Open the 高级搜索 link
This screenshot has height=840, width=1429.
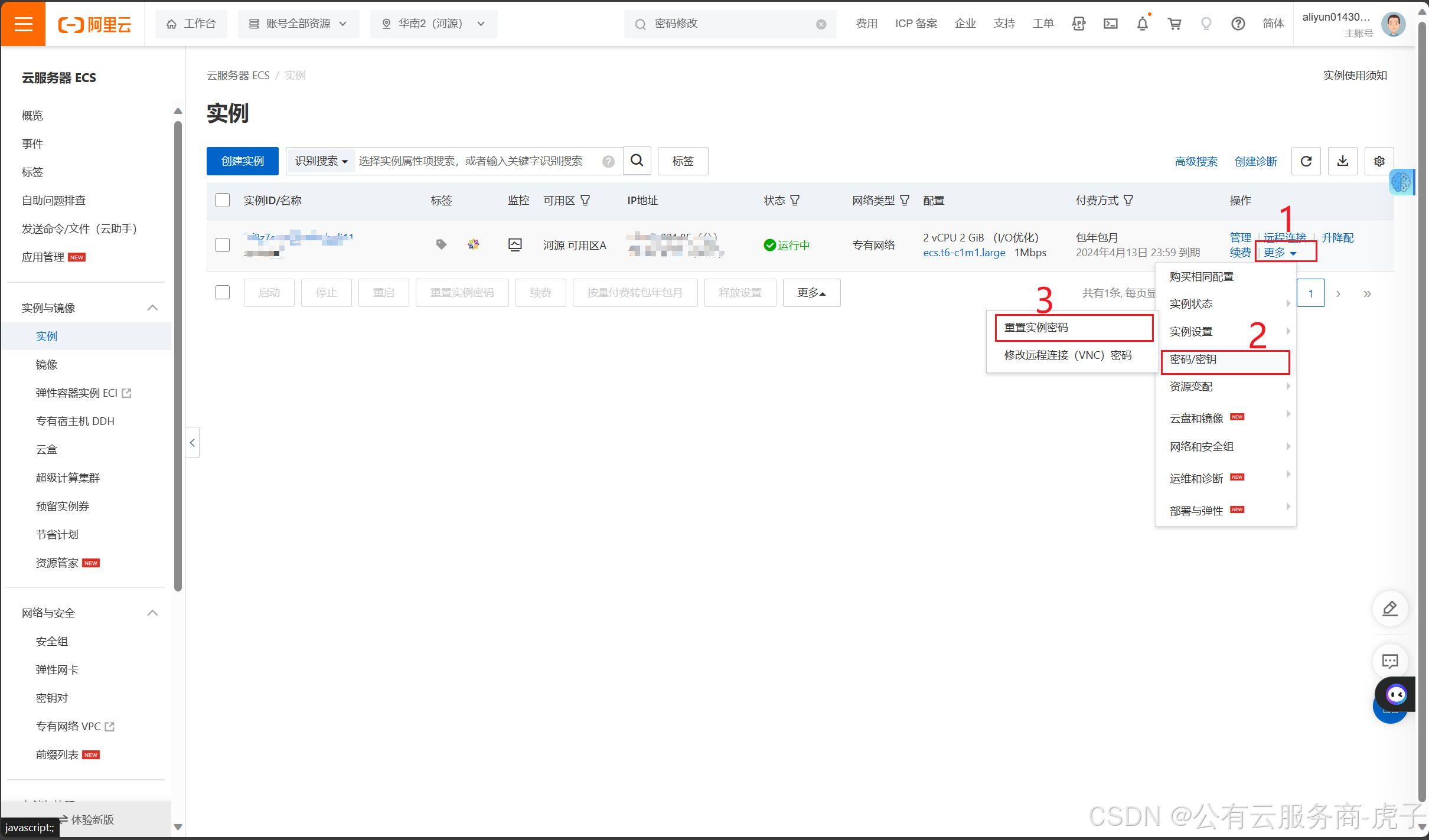point(1196,162)
